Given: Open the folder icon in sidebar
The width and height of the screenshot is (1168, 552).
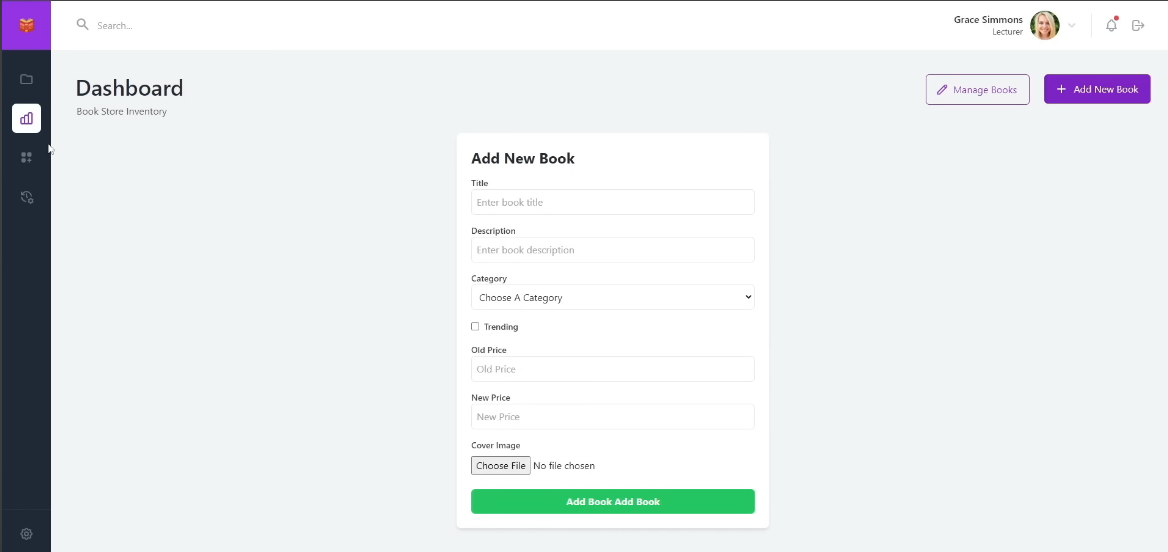Looking at the screenshot, I should click(x=27, y=79).
